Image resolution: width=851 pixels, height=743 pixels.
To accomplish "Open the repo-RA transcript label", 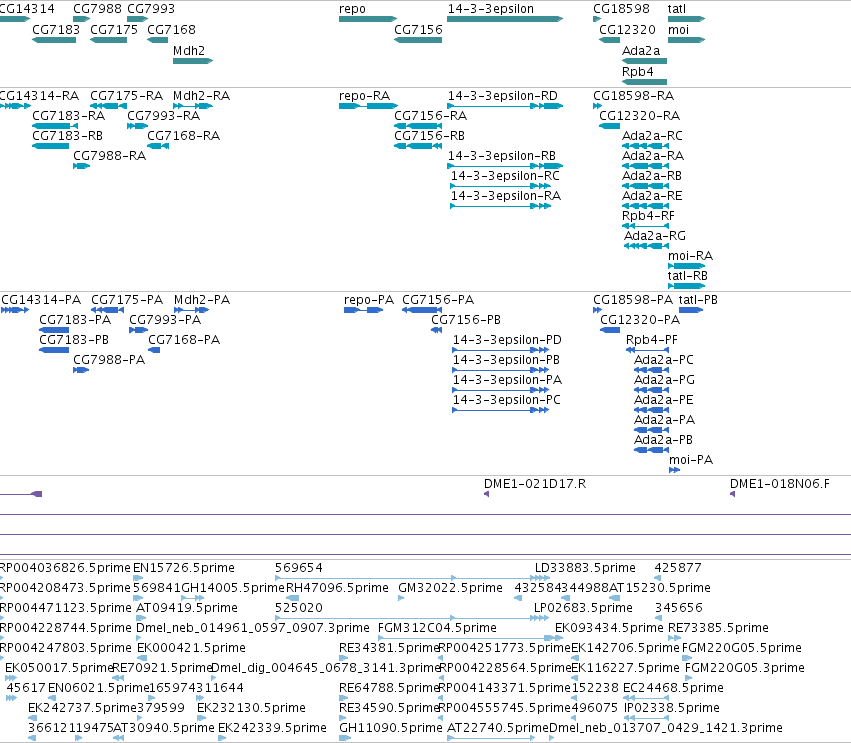I will pos(365,96).
